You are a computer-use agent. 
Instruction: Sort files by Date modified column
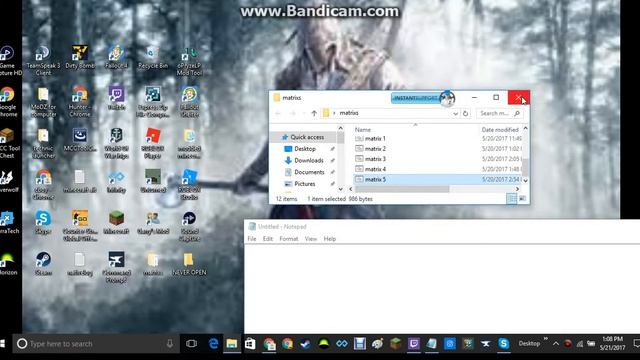500,129
